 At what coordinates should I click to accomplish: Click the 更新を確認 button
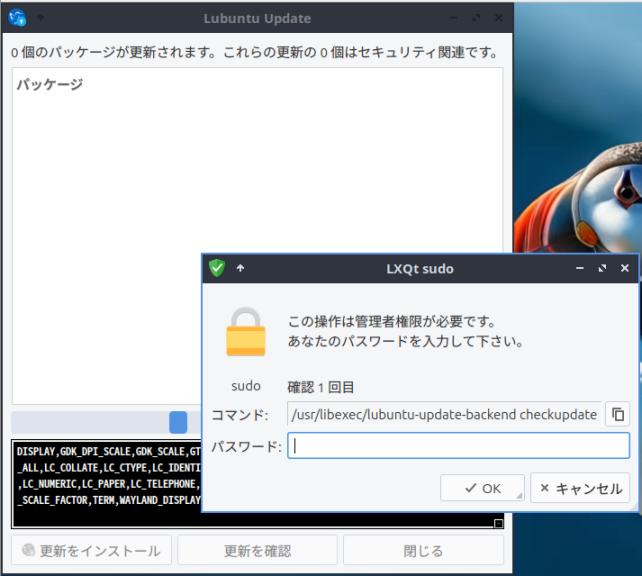[257, 550]
